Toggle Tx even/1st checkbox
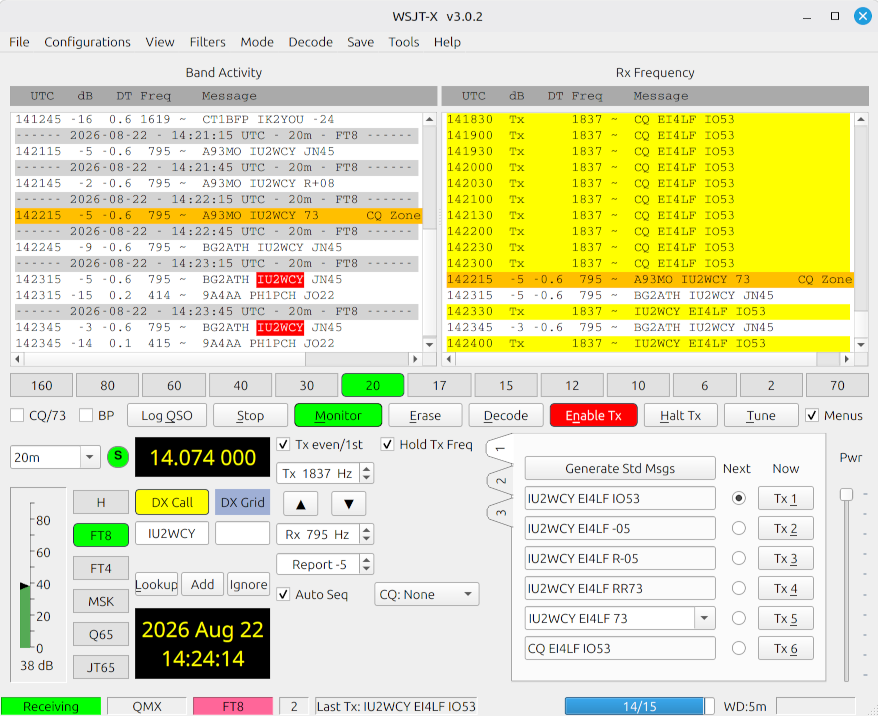Screen dimensions: 878x716 pyautogui.click(x=283, y=444)
